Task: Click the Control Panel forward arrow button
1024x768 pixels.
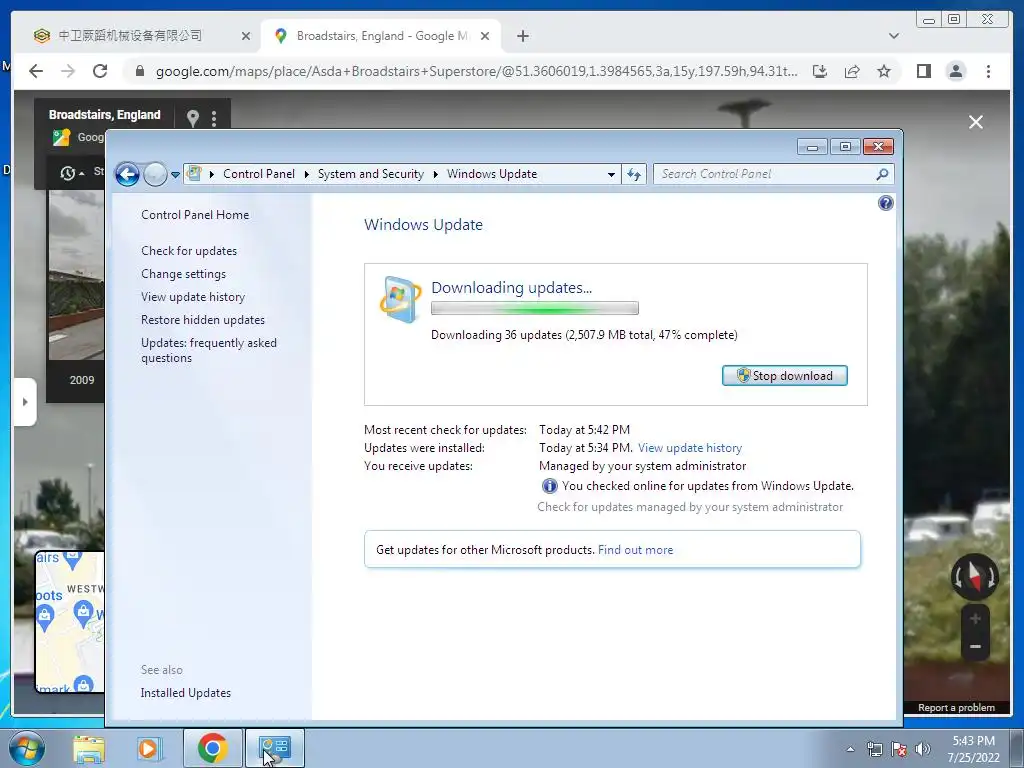Action: pyautogui.click(x=155, y=174)
